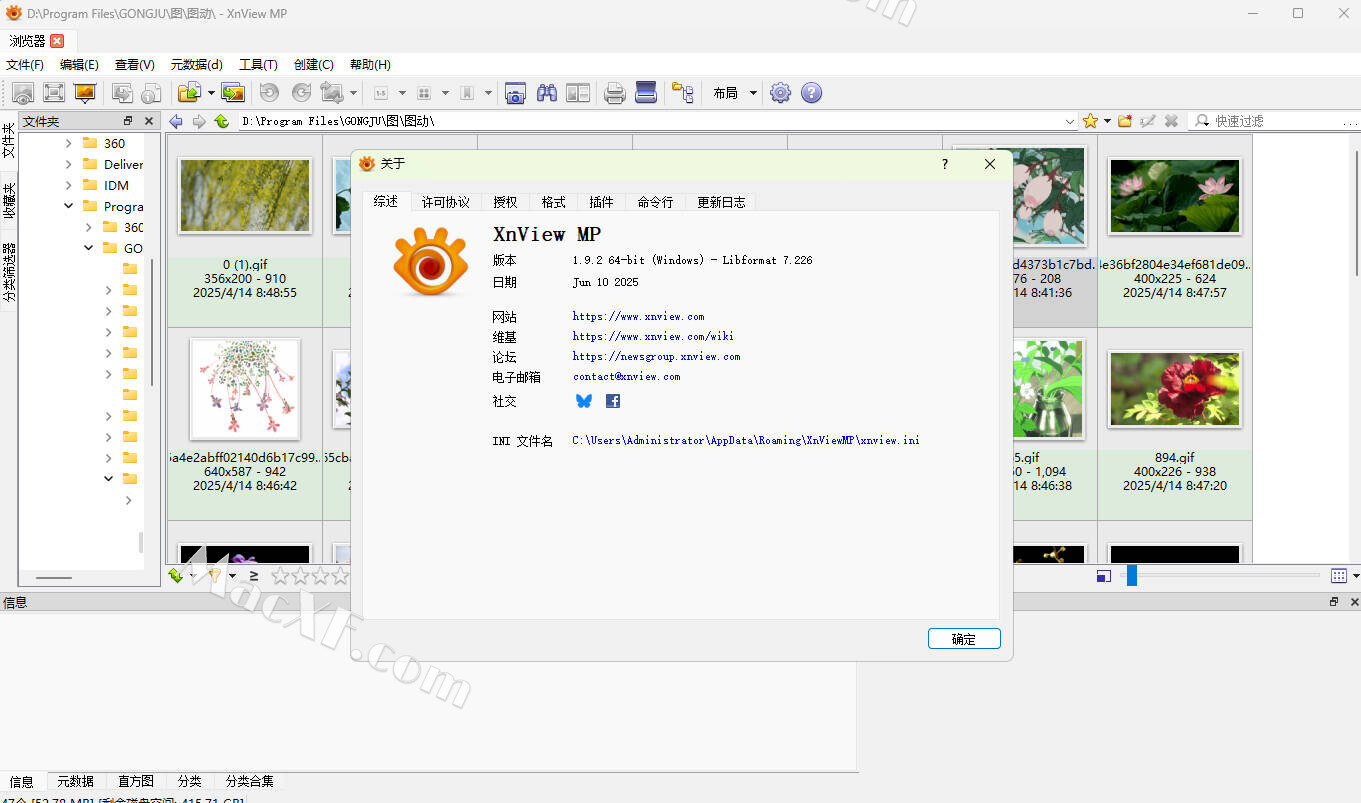The width and height of the screenshot is (1361, 803).
Task: Open the favorites star dropdown arrow
Action: coord(1107,121)
